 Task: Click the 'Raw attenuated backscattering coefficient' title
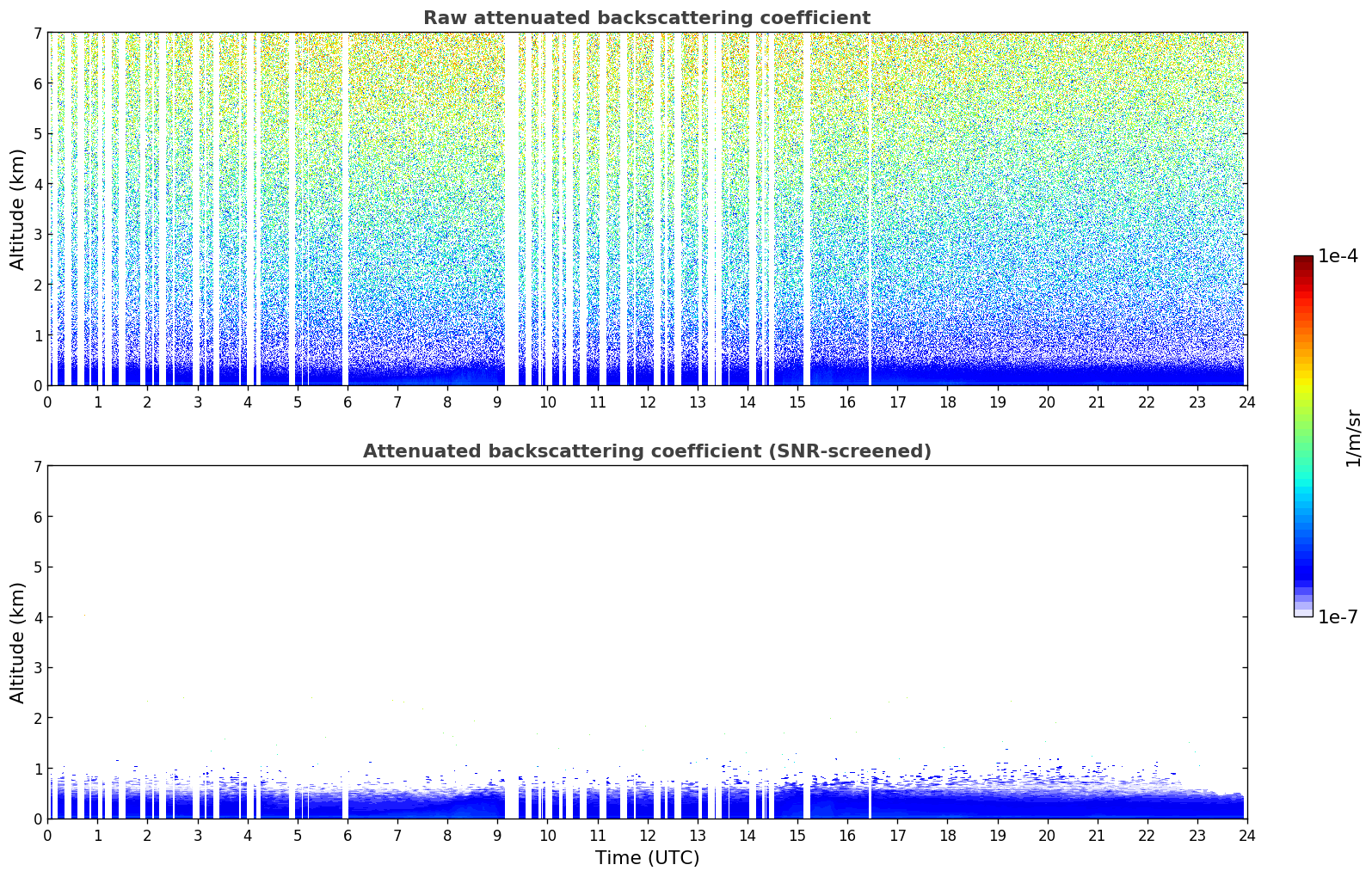(647, 18)
